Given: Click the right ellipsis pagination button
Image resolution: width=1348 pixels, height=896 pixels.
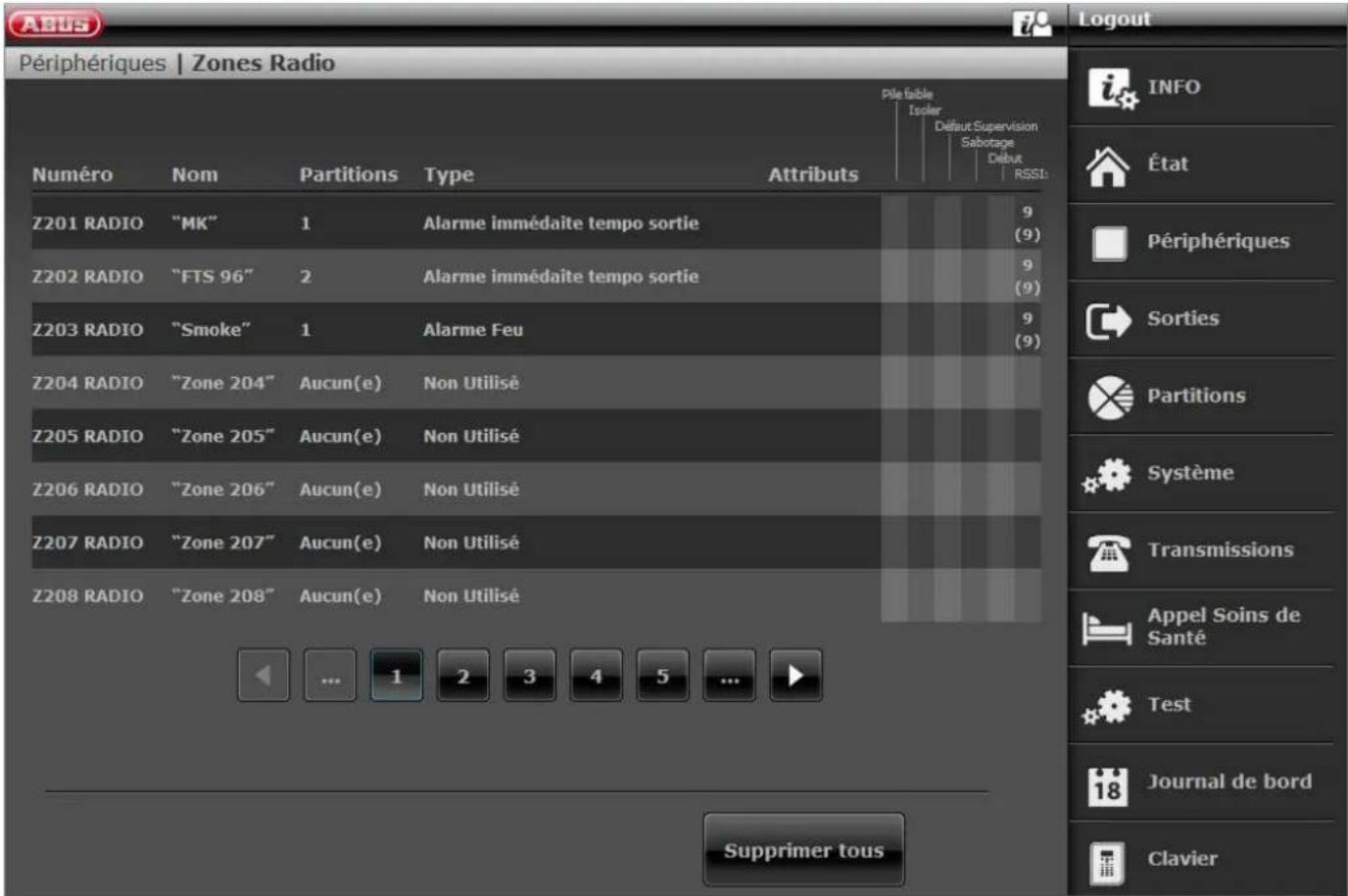Looking at the screenshot, I should pos(730,676).
